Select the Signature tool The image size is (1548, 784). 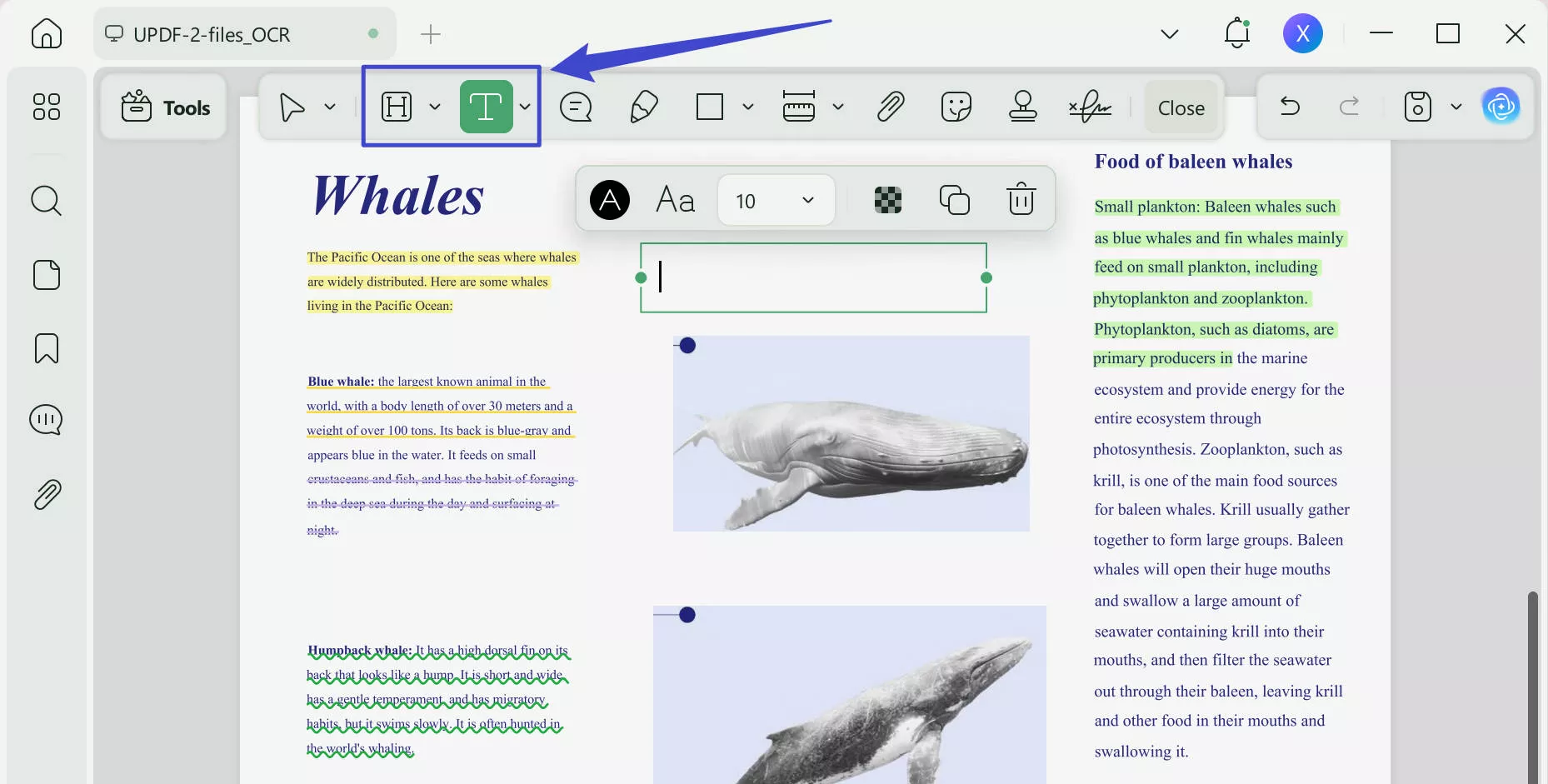point(1089,107)
